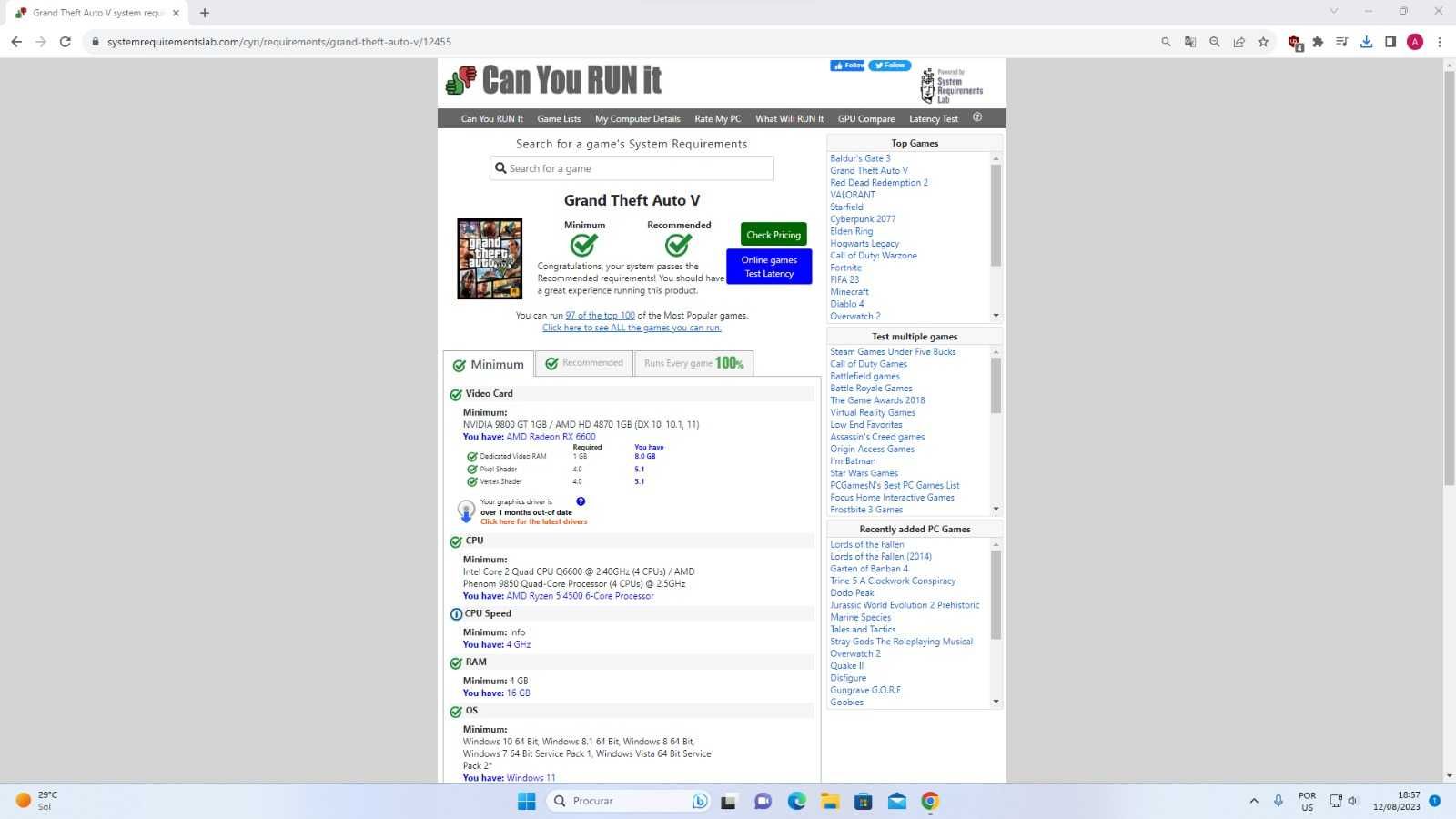This screenshot has height=819, width=1456.
Task: Open Lords of the Fallen (2014) link
Action: 881,557
